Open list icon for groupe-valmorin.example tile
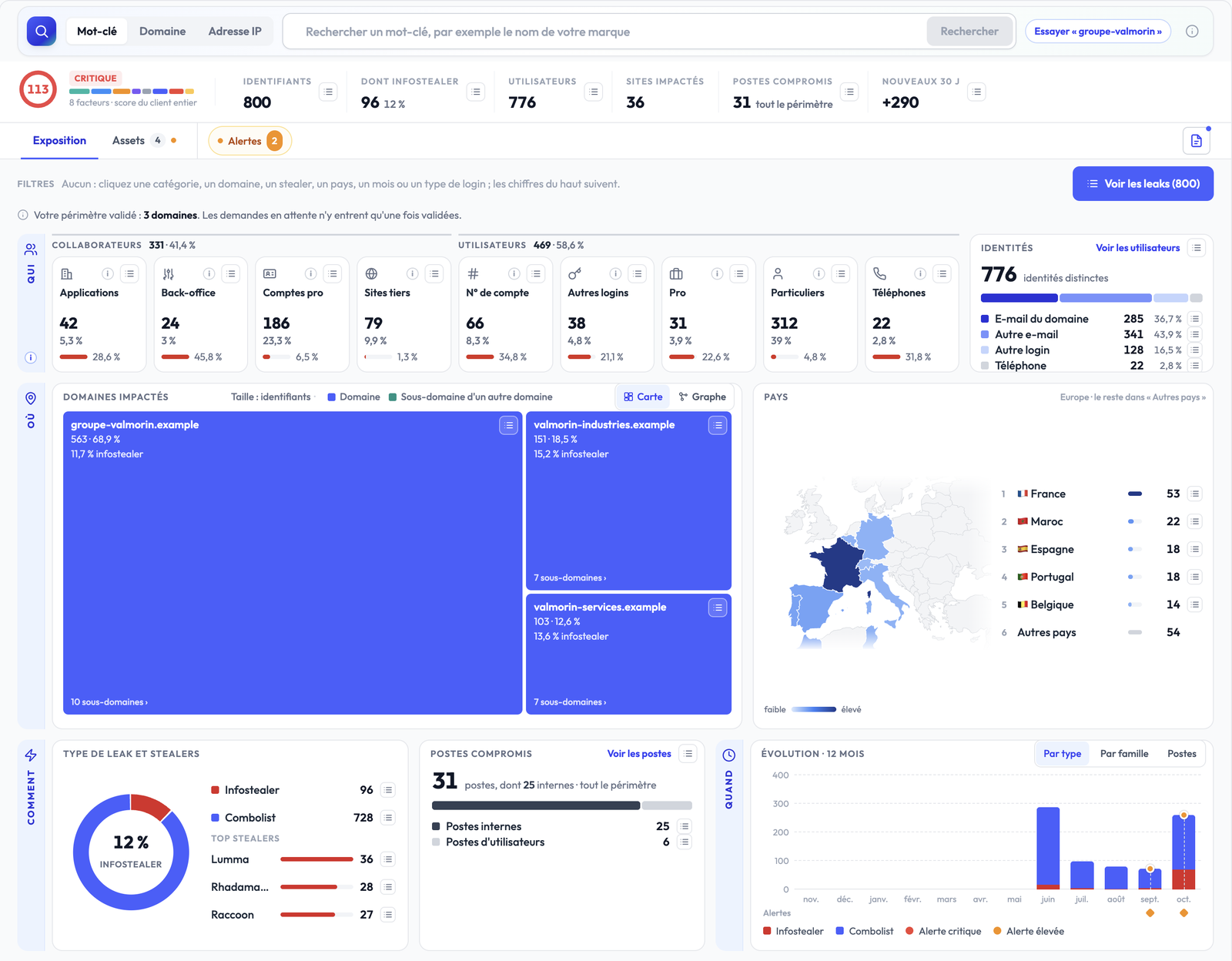This screenshot has width=1232, height=961. coord(508,425)
